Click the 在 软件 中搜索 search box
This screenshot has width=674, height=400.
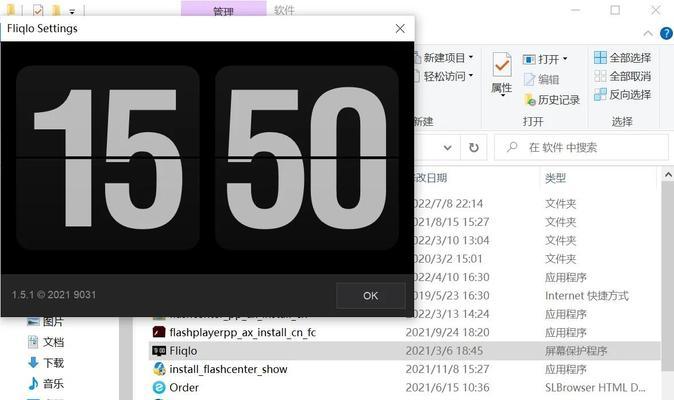582,148
